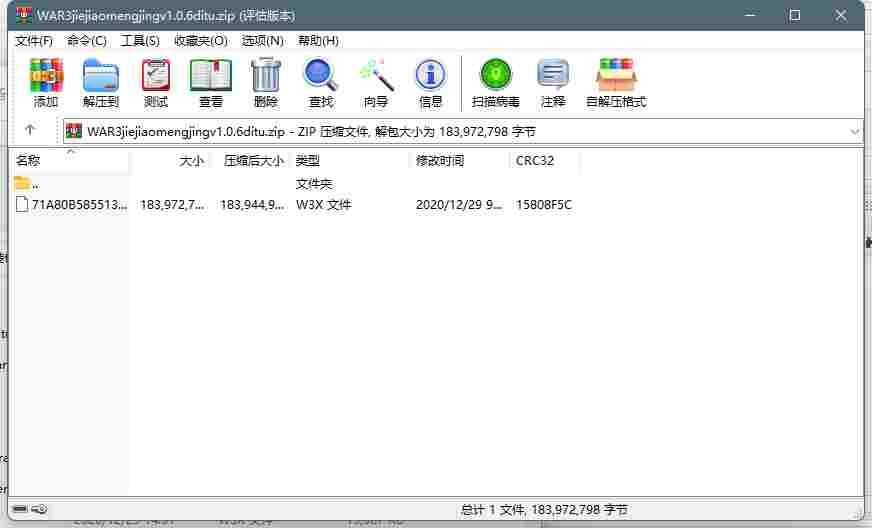The width and height of the screenshot is (872, 528).
Task: Open the View (查看) book icon
Action: (x=211, y=82)
